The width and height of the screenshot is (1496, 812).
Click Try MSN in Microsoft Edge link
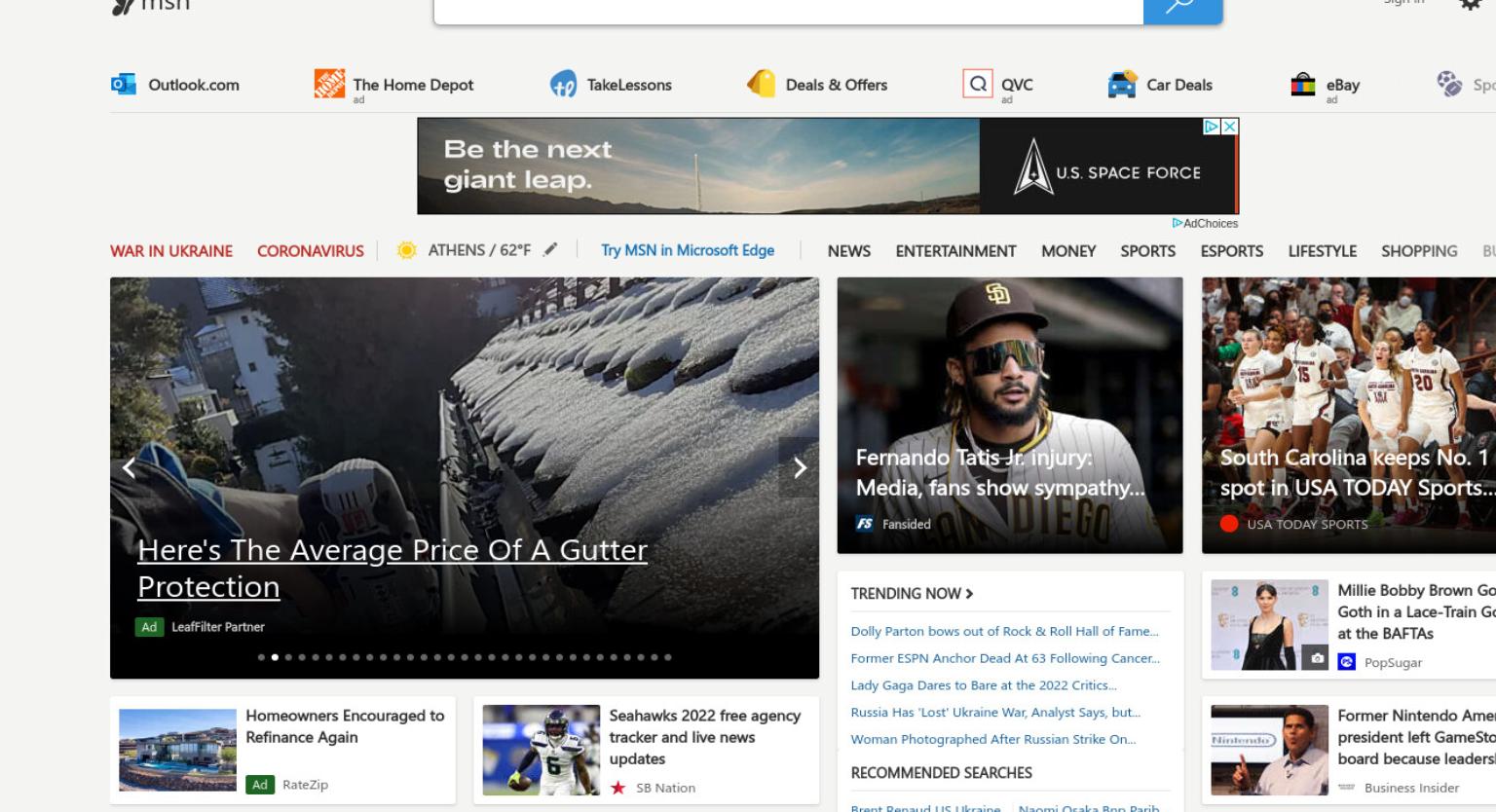[688, 250]
